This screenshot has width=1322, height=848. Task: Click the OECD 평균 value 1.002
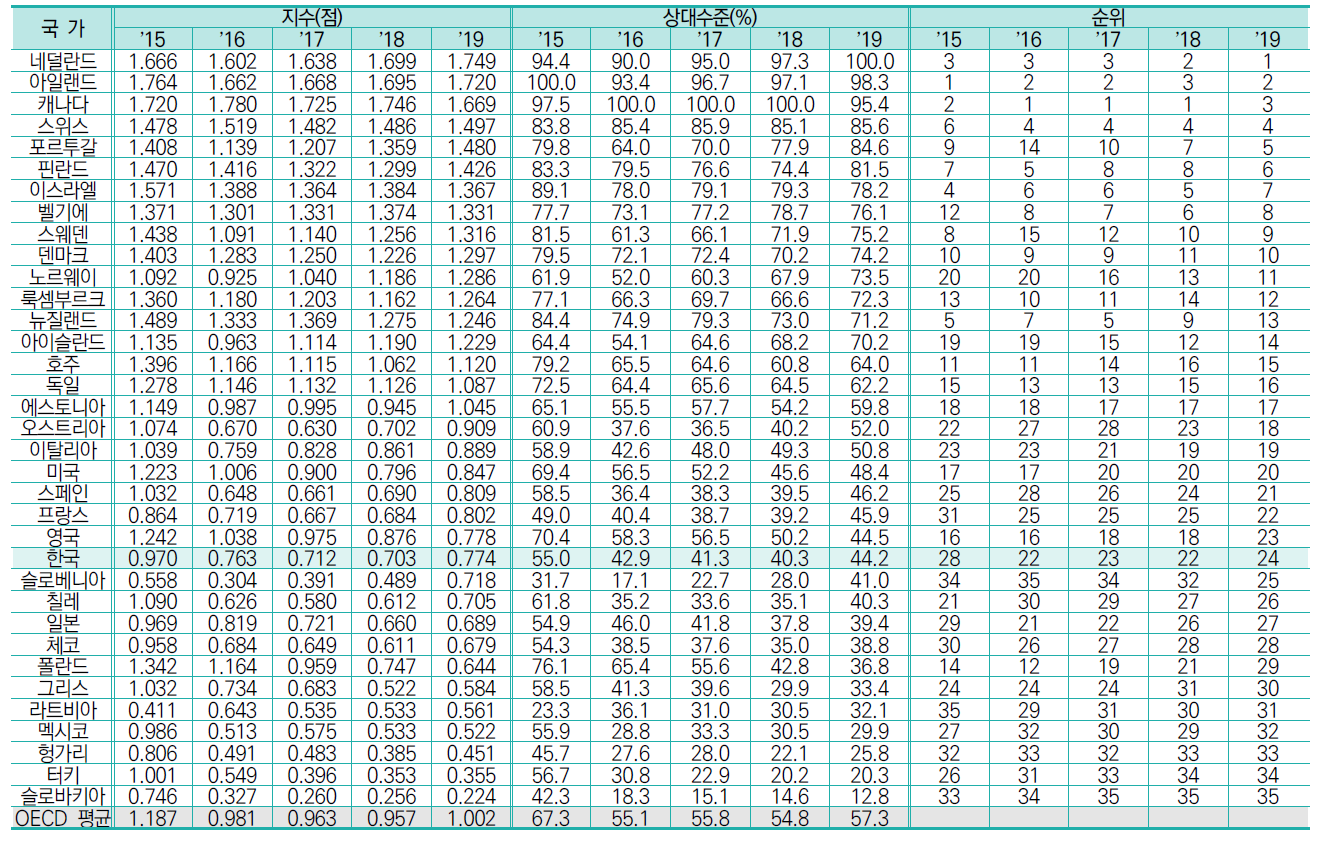point(471,817)
